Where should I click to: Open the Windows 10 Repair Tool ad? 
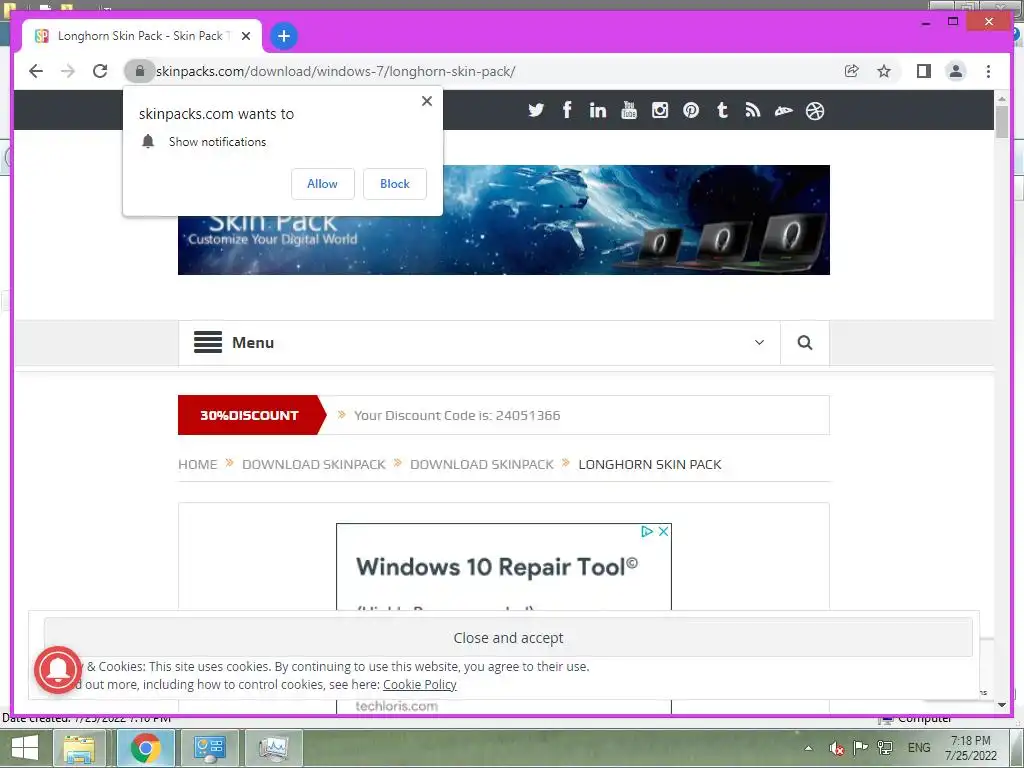coord(496,567)
